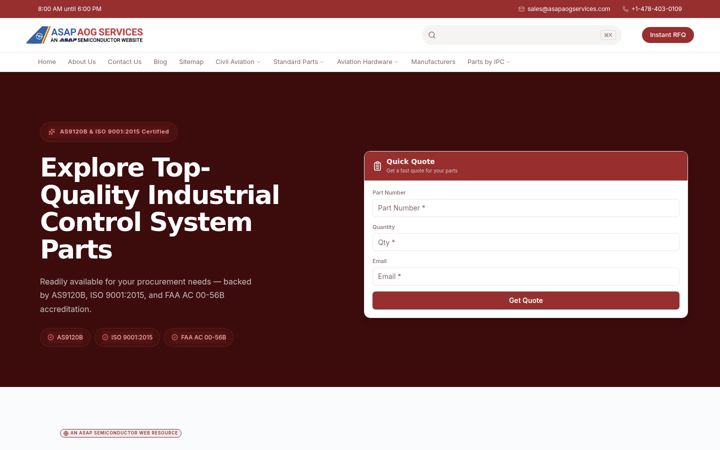The width and height of the screenshot is (720, 450).
Task: Expand the Parts by IPC dropdown menu
Action: click(x=489, y=62)
